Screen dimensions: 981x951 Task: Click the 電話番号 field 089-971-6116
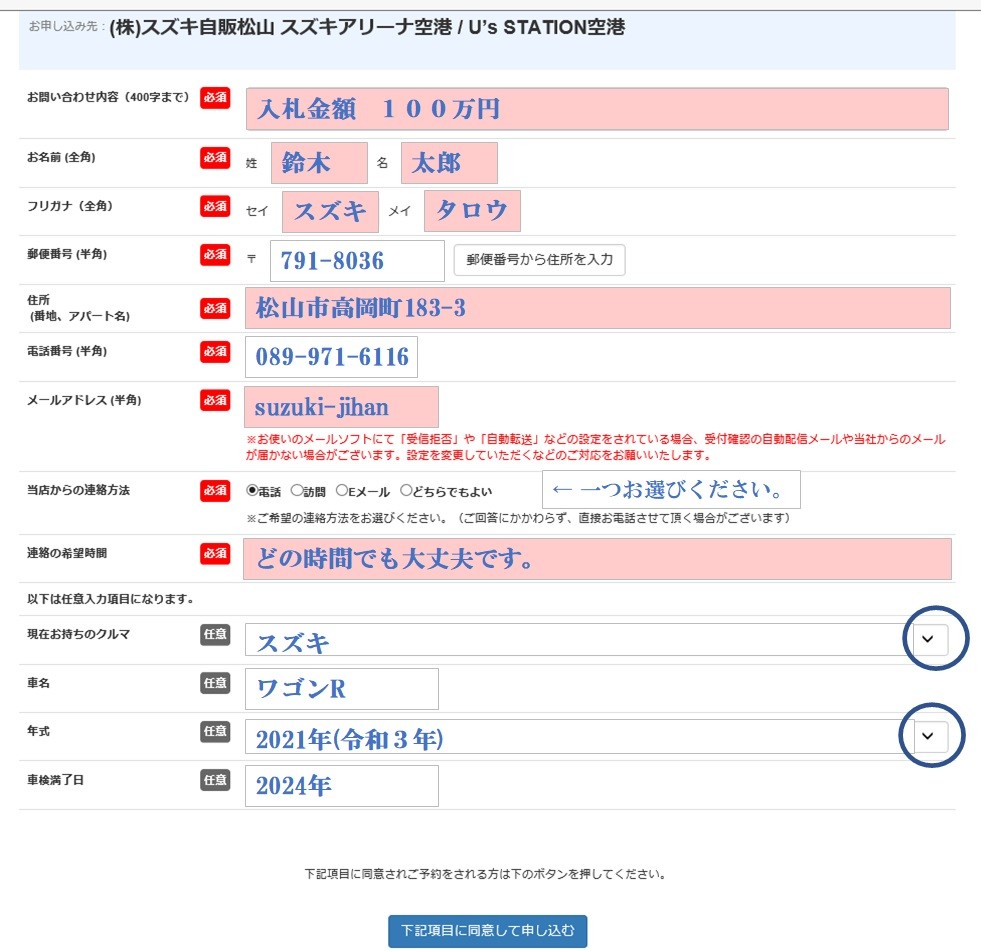(x=331, y=357)
